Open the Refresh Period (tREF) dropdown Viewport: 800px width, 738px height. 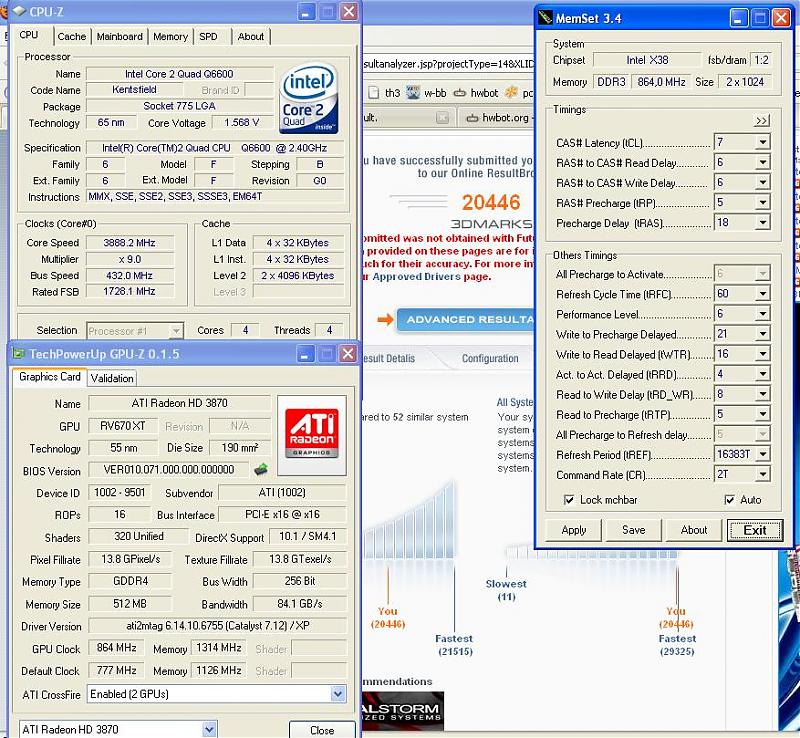tap(762, 454)
